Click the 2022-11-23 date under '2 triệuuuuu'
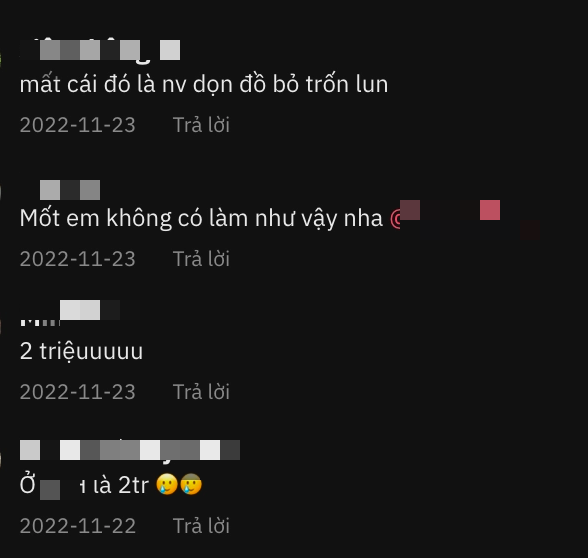 [x=78, y=392]
